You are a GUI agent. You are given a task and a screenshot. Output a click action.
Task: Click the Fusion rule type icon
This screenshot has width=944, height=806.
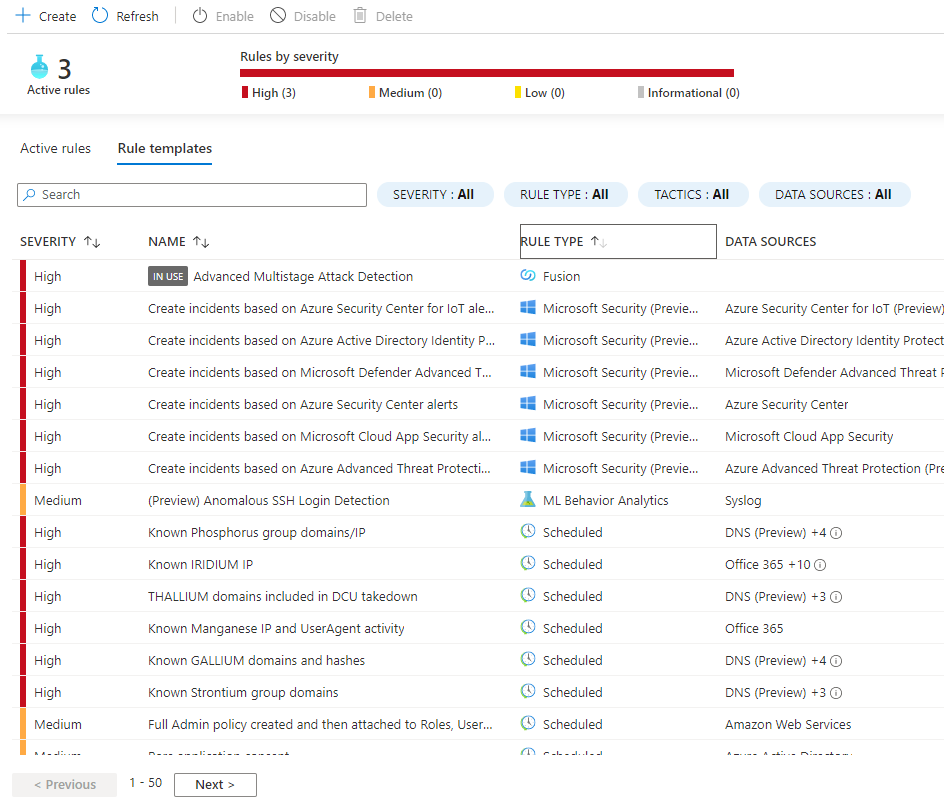(x=528, y=276)
